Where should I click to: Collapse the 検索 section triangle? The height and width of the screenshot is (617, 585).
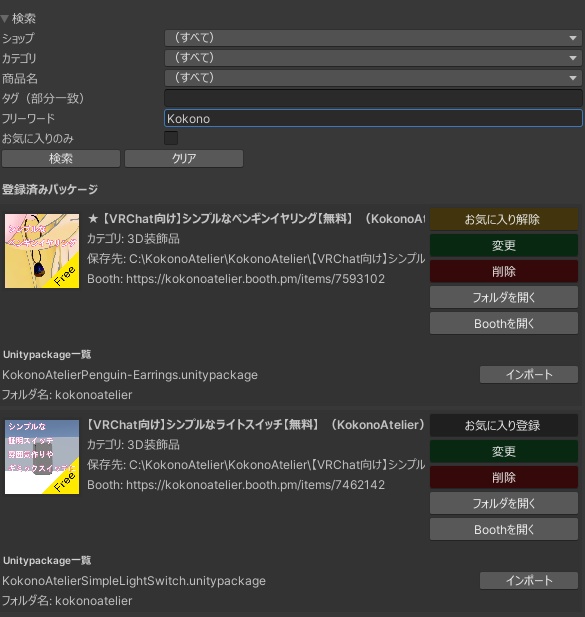tap(5, 18)
